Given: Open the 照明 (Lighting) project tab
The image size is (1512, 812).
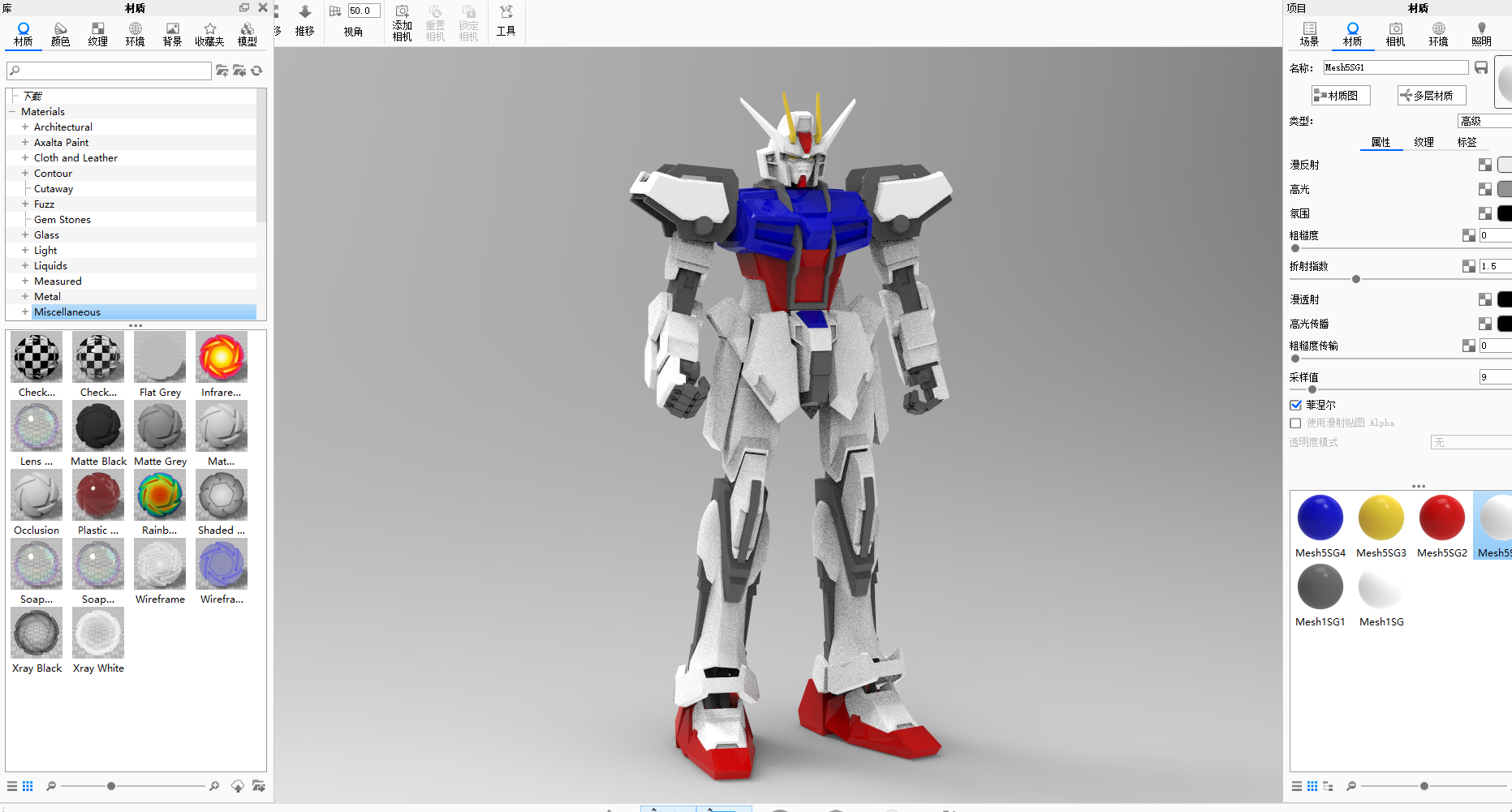Looking at the screenshot, I should (x=1481, y=34).
